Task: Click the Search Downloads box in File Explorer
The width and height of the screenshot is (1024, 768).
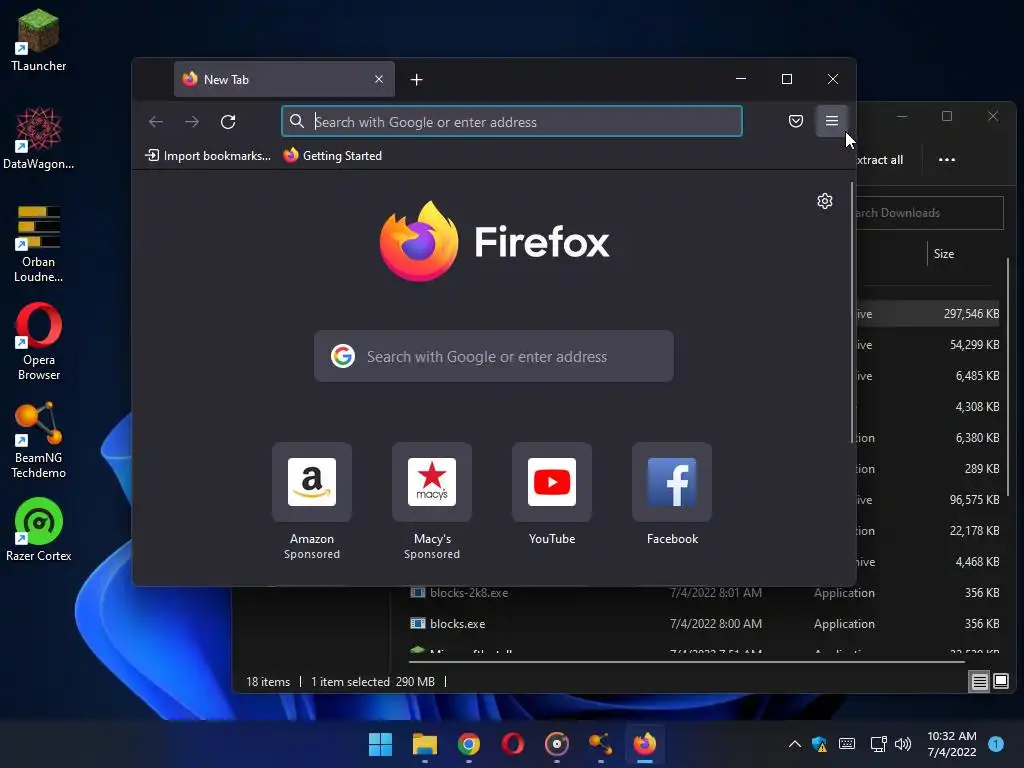Action: [x=930, y=213]
